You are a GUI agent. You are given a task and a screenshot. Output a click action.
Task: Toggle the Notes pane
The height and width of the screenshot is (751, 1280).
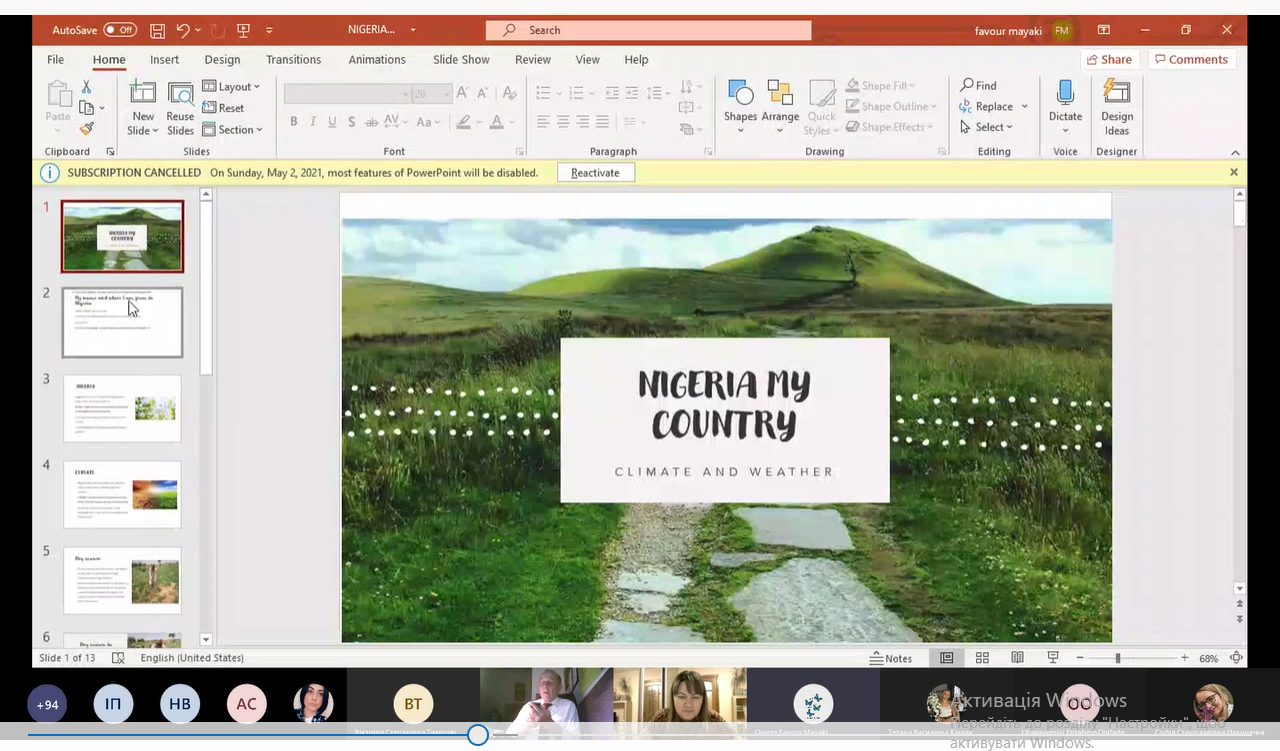coord(891,658)
